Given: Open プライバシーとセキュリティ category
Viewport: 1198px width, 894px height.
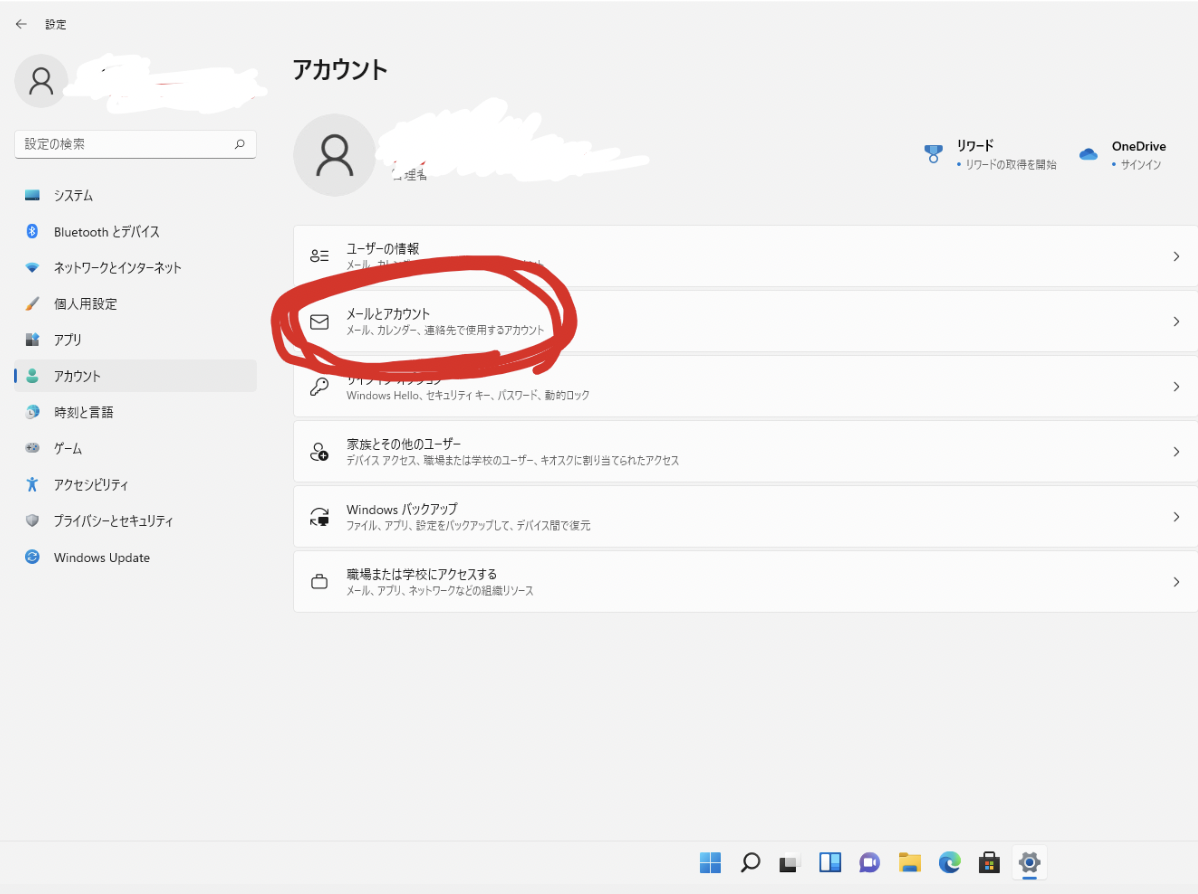Looking at the screenshot, I should pyautogui.click(x=135, y=521).
